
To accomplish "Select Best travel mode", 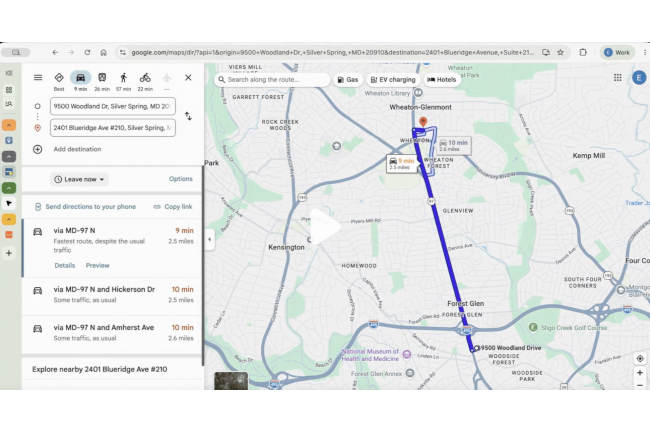I will [x=59, y=82].
